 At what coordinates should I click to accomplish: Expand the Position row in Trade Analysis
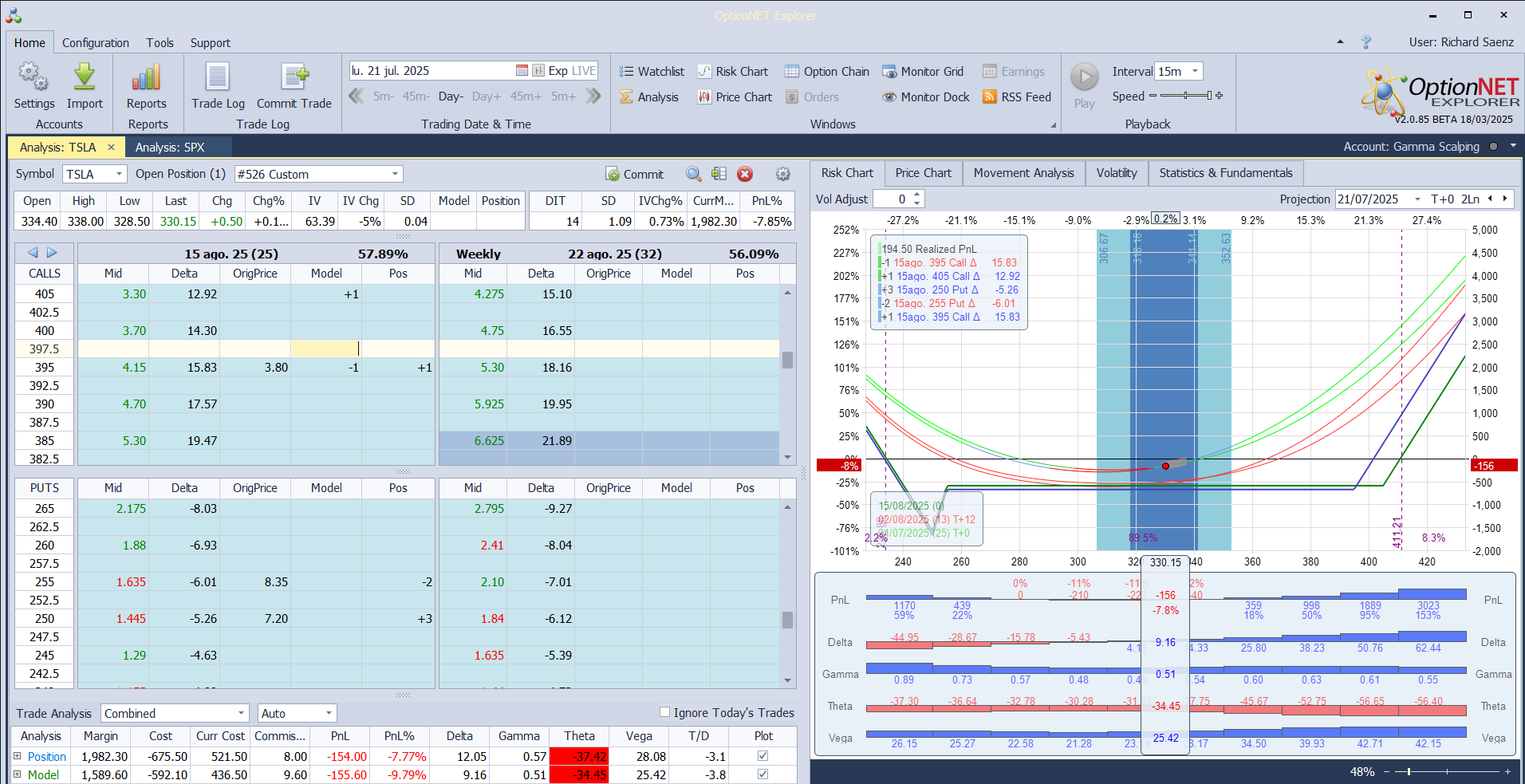click(x=18, y=756)
